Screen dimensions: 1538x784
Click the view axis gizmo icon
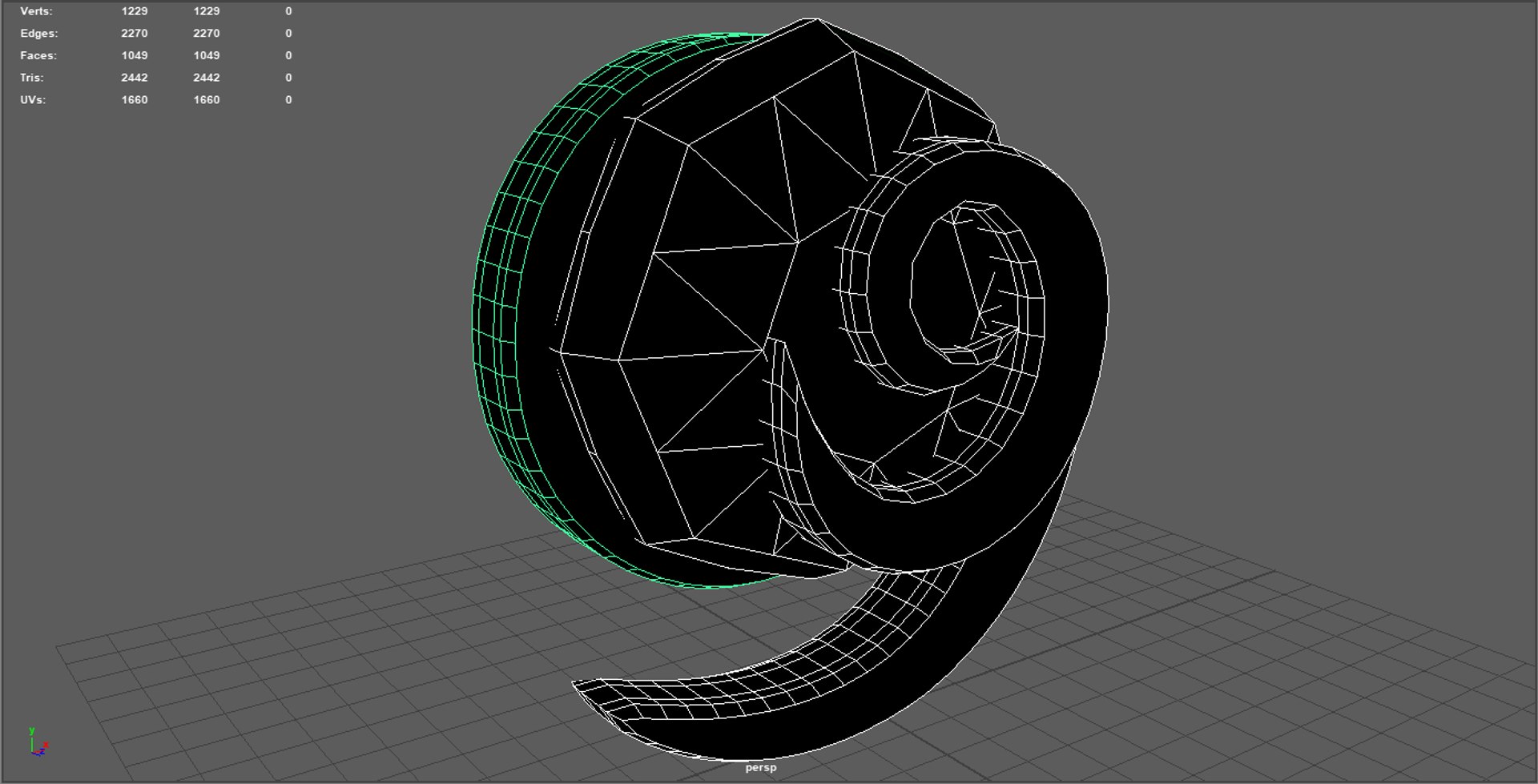pos(38,742)
